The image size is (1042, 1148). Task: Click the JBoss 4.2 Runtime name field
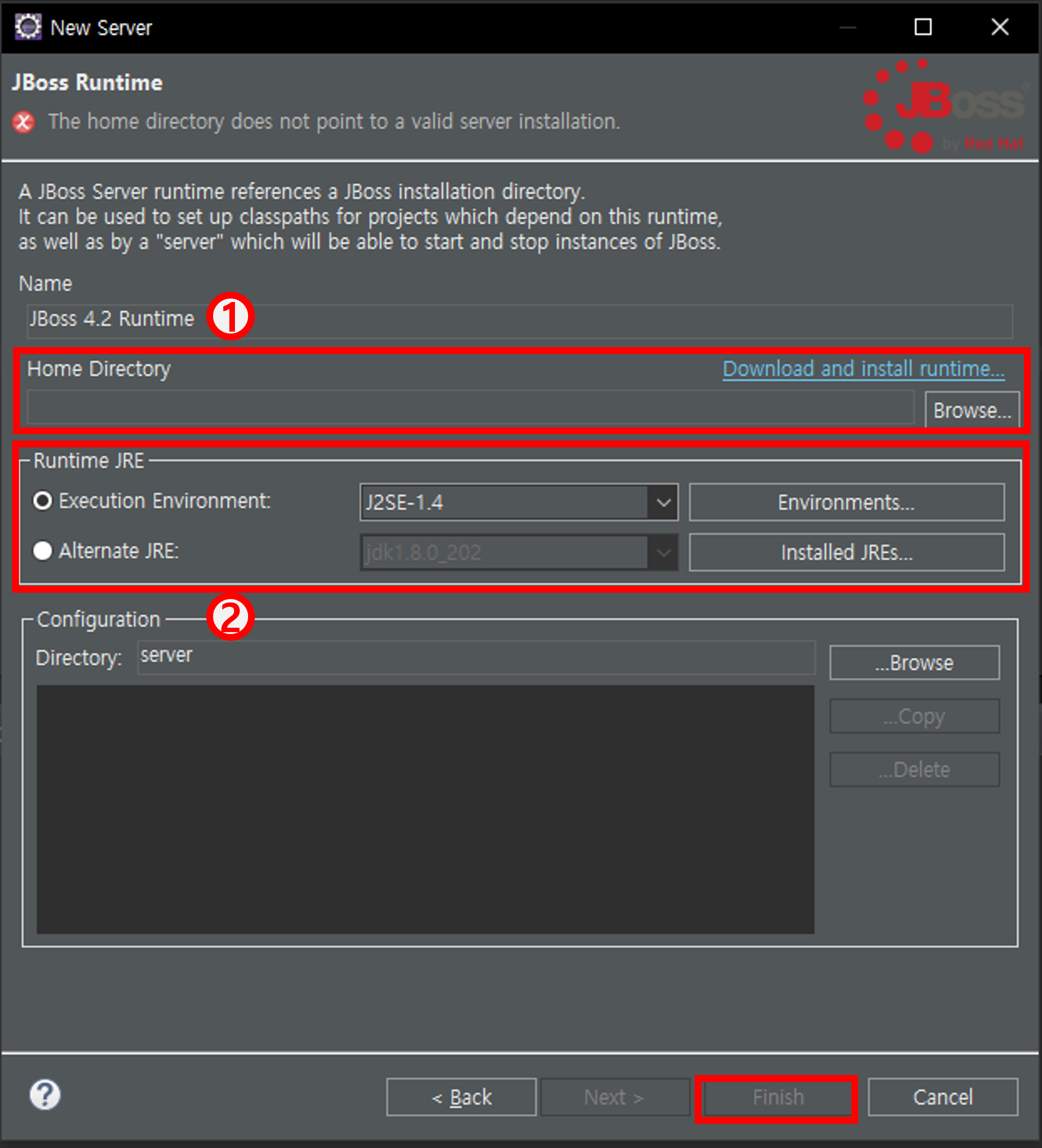(x=570, y=320)
